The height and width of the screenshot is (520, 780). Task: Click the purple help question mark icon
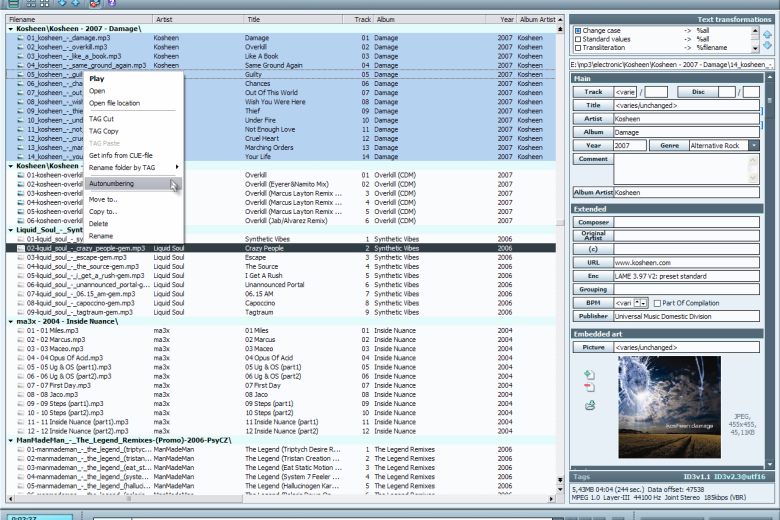coord(112,3)
